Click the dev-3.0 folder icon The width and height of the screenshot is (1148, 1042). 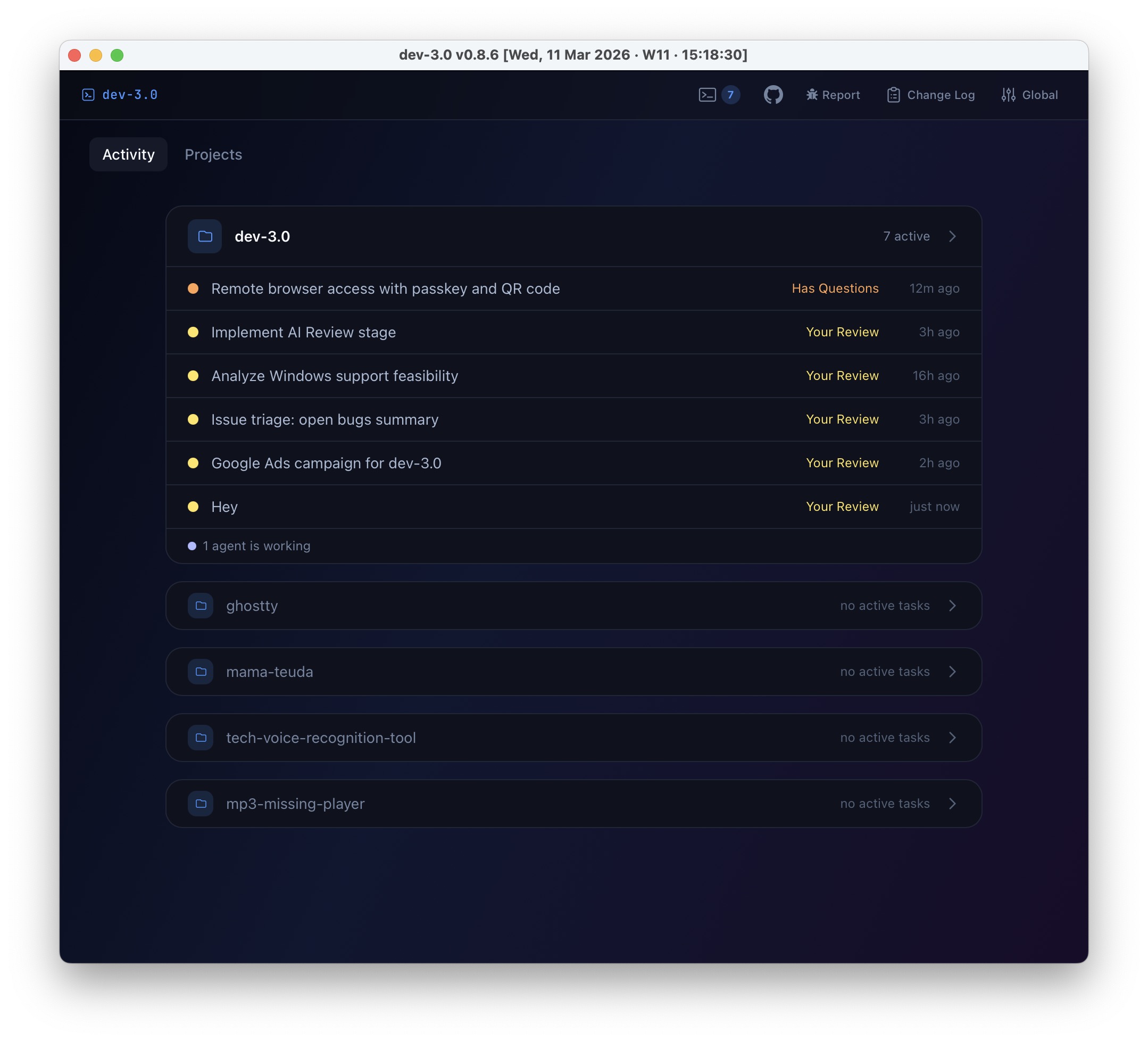point(204,236)
